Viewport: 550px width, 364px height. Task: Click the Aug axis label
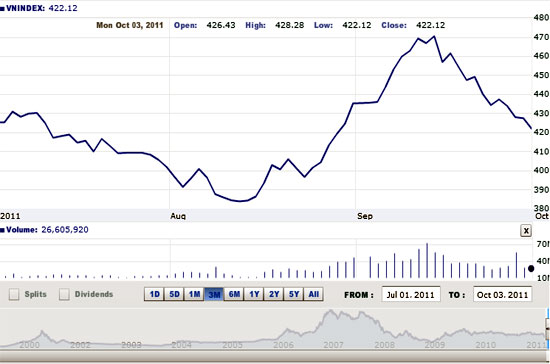coord(178,216)
